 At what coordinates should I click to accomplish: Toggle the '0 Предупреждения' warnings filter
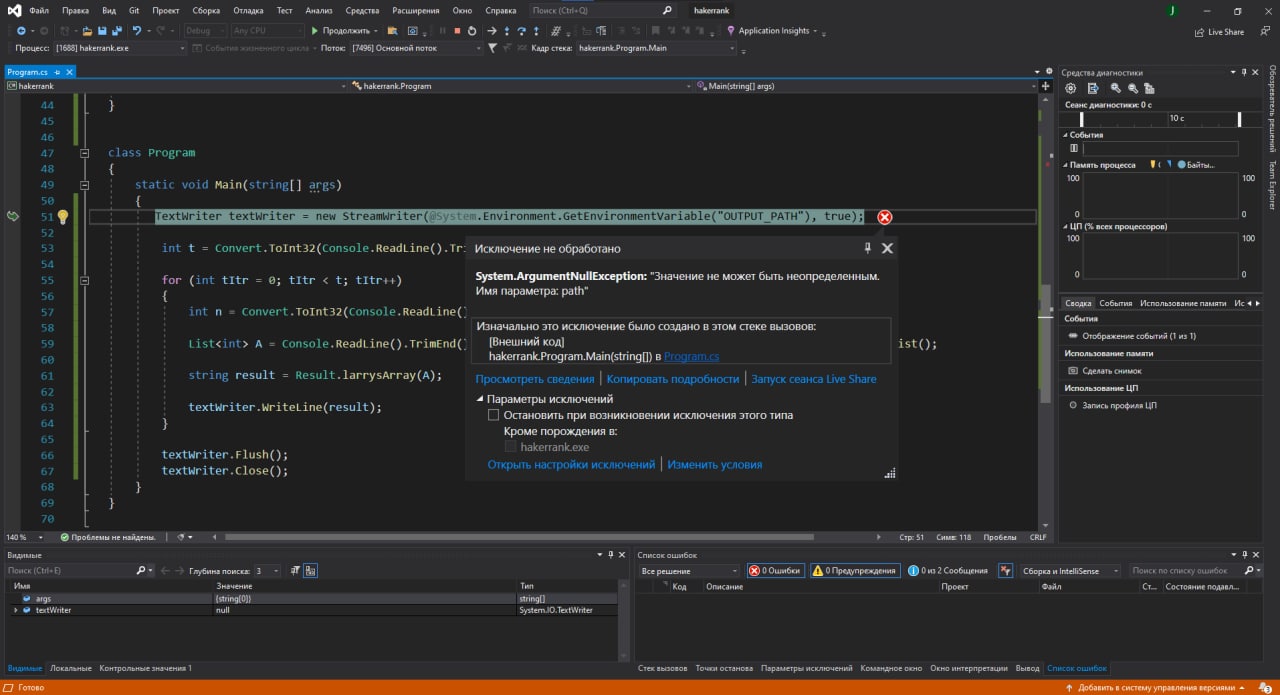[854, 571]
